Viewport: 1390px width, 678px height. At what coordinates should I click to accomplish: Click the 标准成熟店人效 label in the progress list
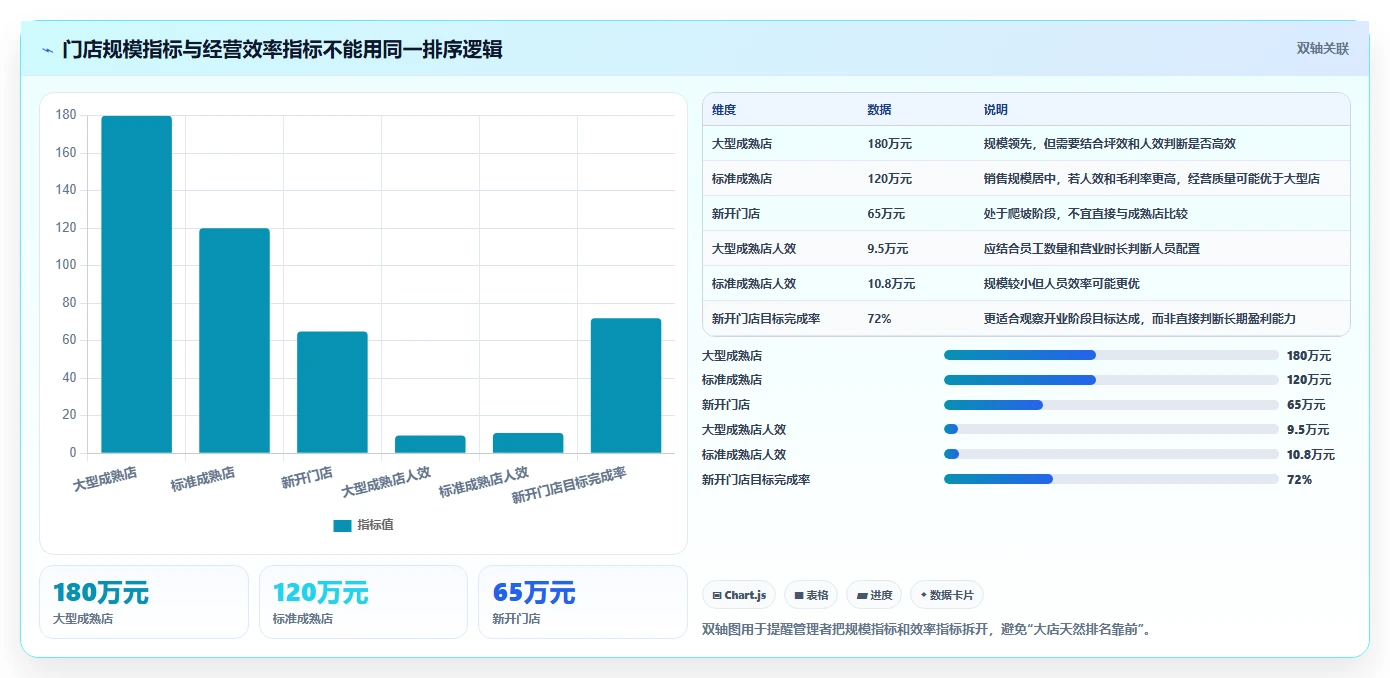[744, 455]
